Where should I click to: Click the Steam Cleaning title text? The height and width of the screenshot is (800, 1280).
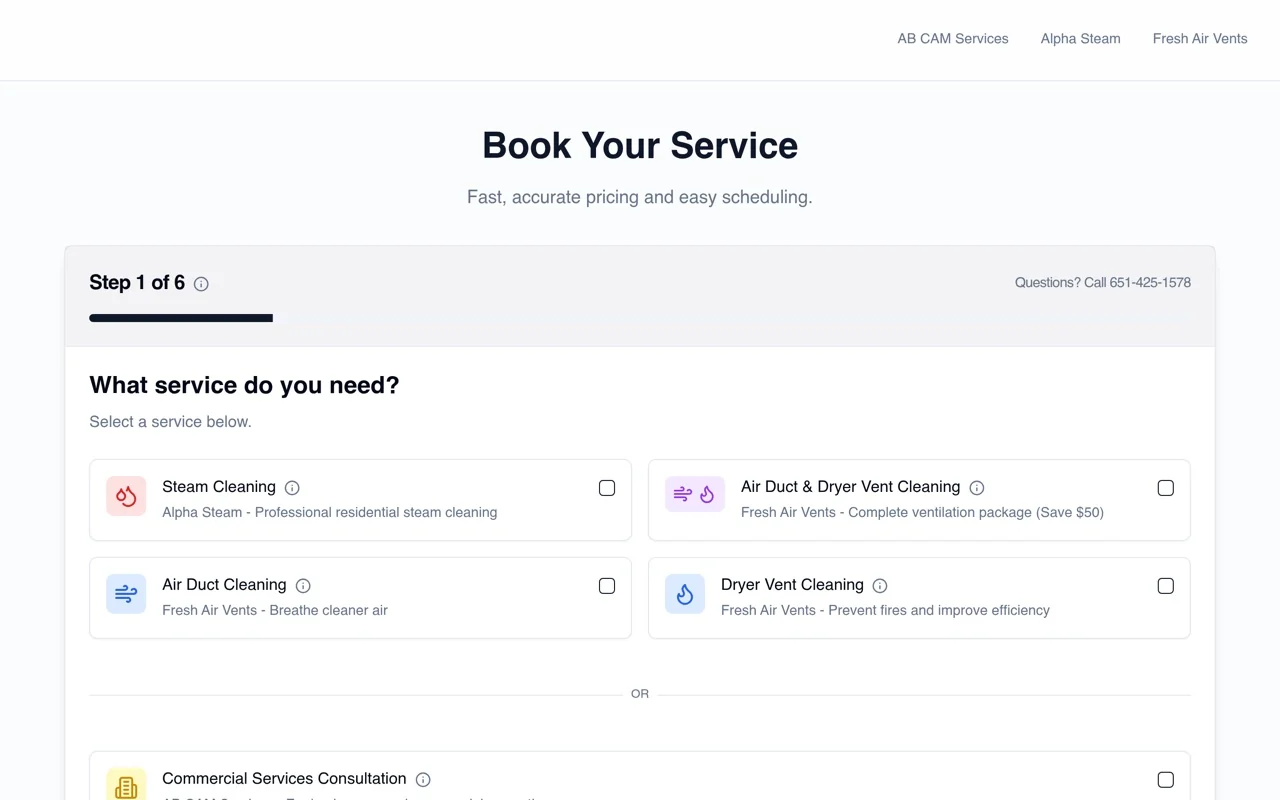[x=219, y=487]
